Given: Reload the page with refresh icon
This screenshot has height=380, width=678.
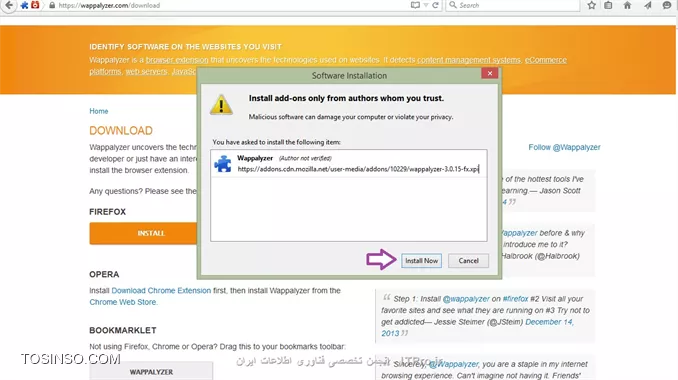Looking at the screenshot, I should click(435, 5).
